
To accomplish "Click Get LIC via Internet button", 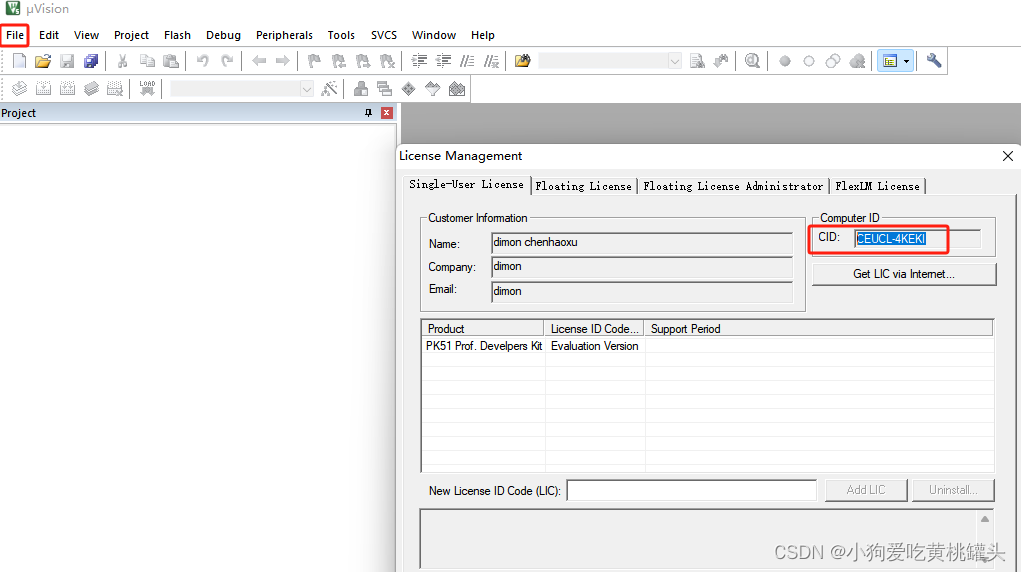I will click(904, 274).
